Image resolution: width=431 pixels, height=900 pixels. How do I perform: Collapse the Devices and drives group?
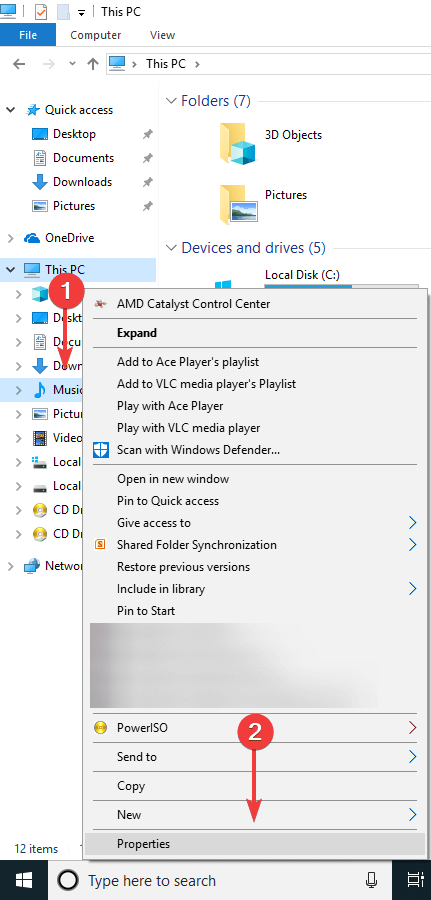(x=170, y=248)
